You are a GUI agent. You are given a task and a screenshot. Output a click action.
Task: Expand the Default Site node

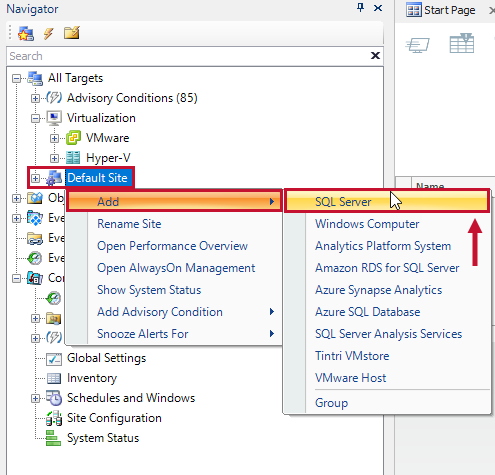35,178
